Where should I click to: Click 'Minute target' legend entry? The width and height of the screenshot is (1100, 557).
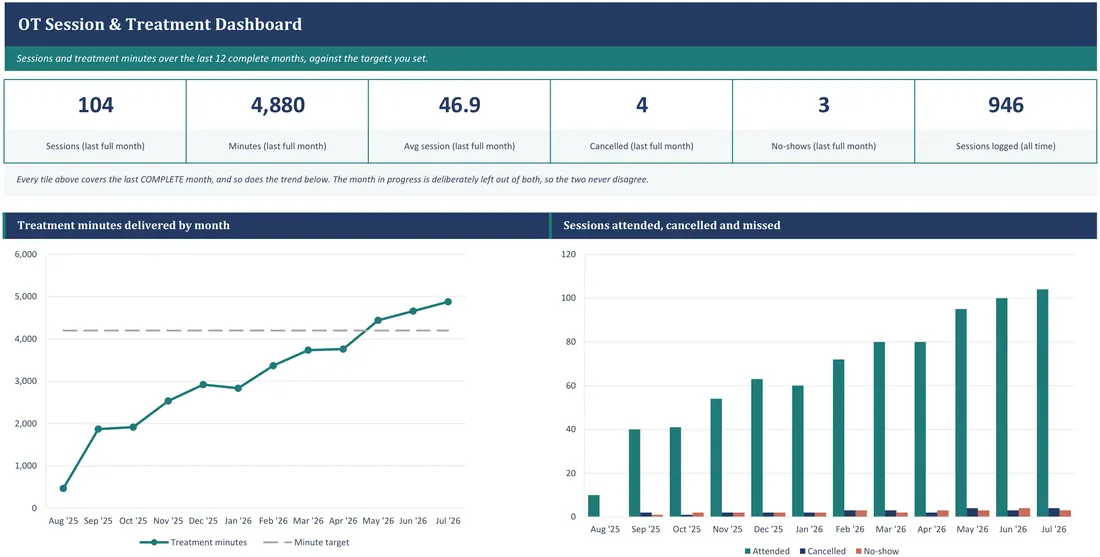(x=307, y=542)
